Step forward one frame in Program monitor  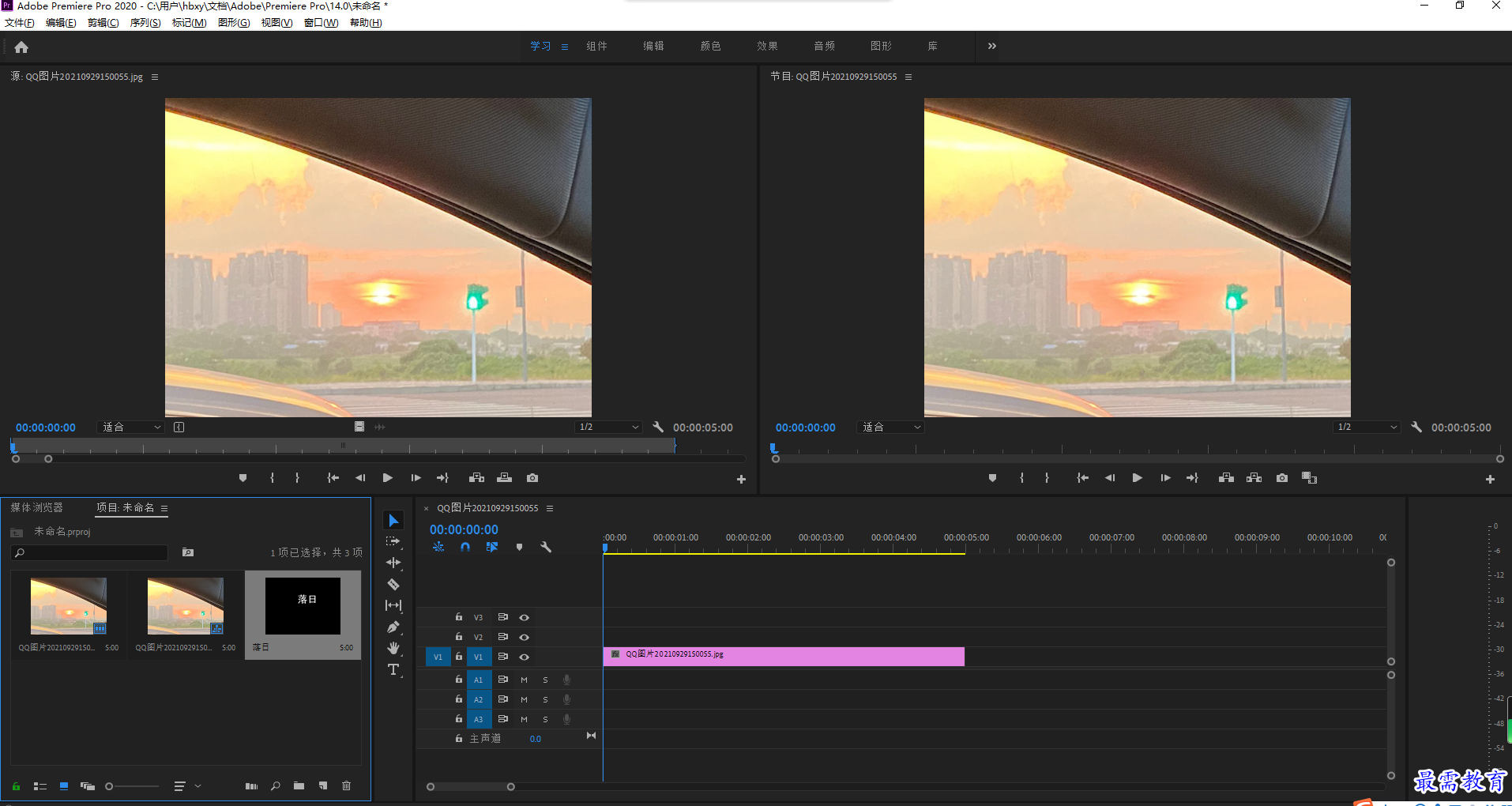click(1165, 478)
